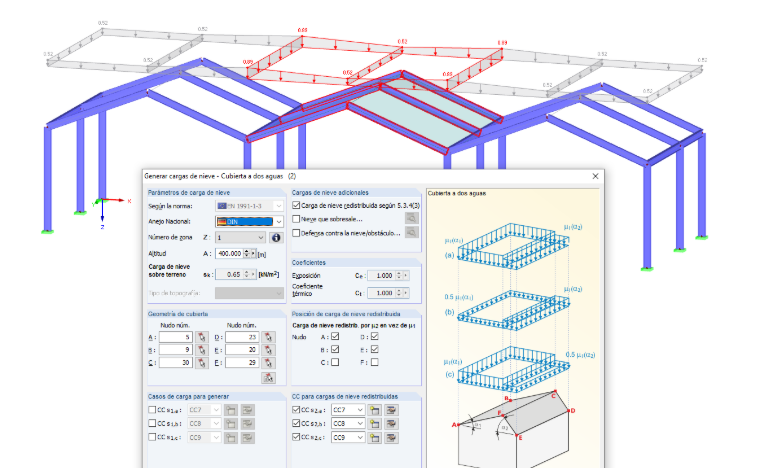Viewport: 760px width, 468px height.
Task: Uncheck redistributed load node B checkbox
Action: (x=335, y=349)
